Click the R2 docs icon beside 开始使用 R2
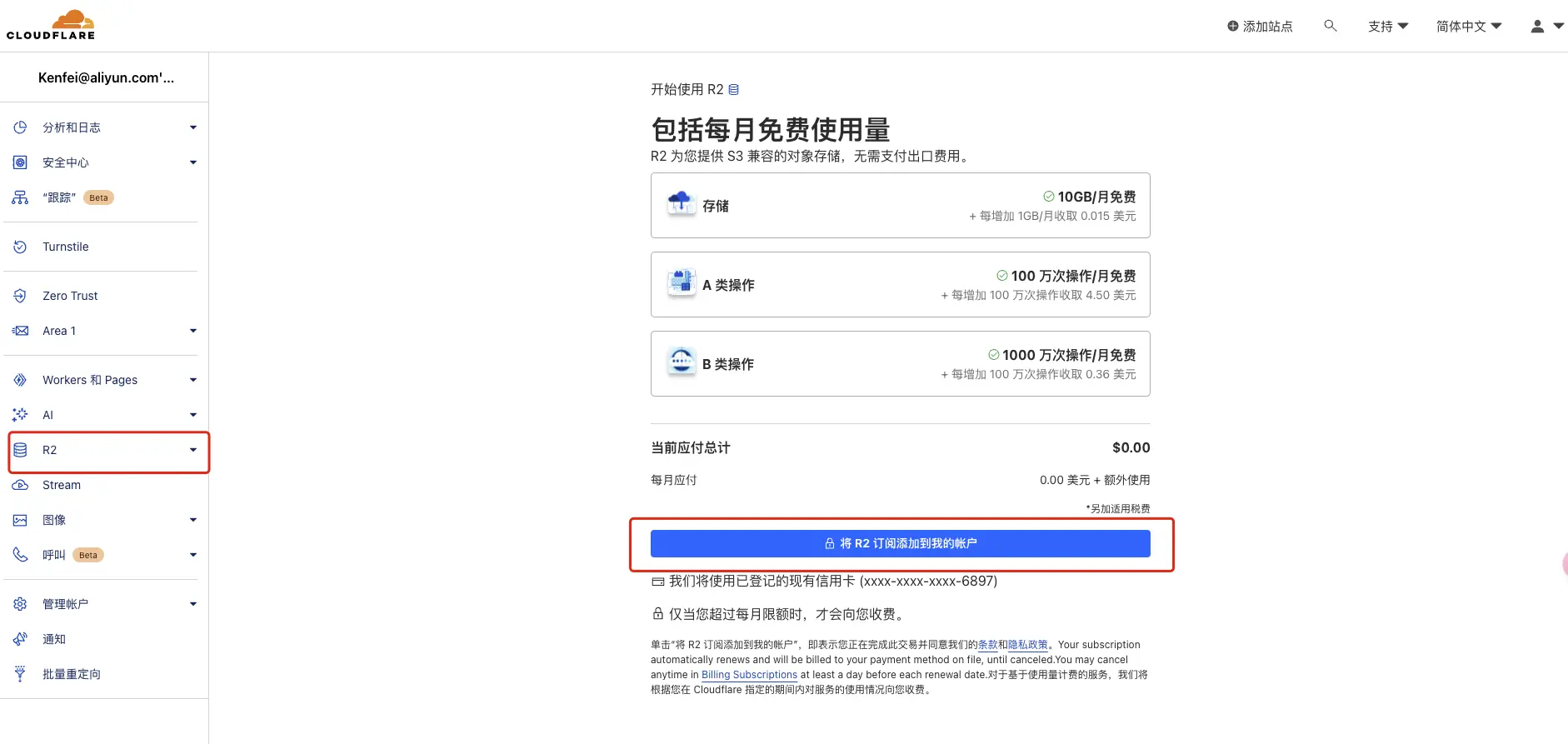Viewport: 1568px width, 744px height. [733, 89]
